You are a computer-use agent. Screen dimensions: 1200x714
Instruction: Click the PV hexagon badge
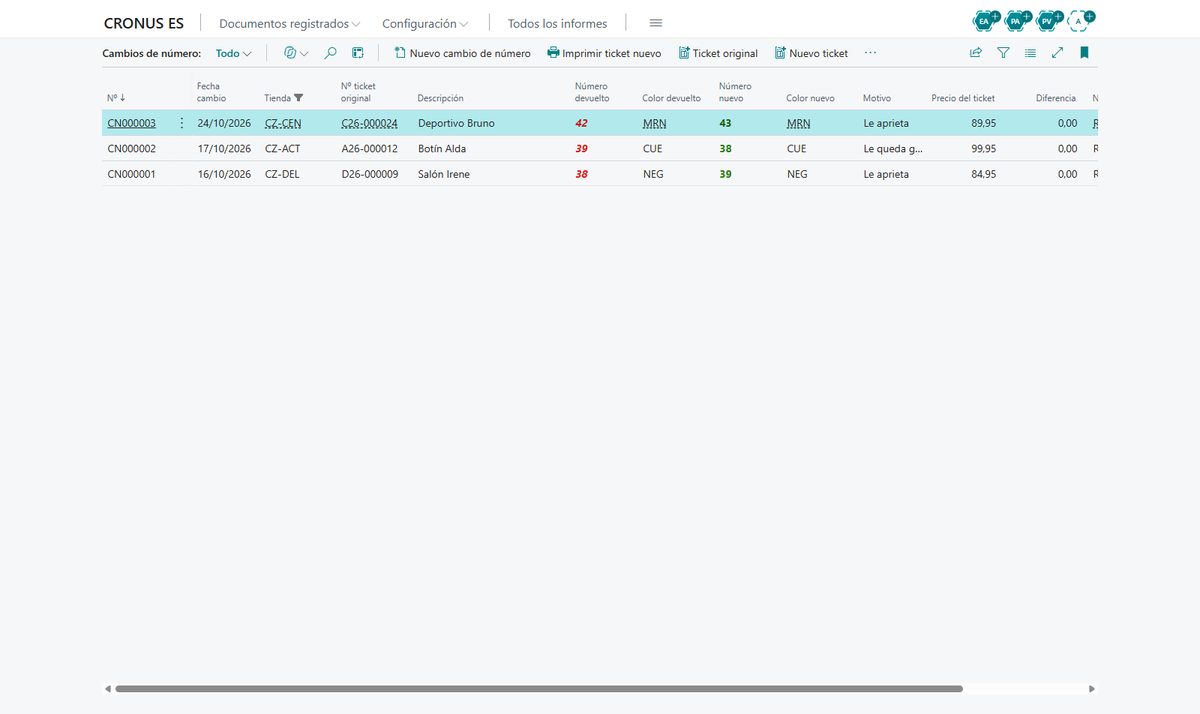tap(1047, 20)
